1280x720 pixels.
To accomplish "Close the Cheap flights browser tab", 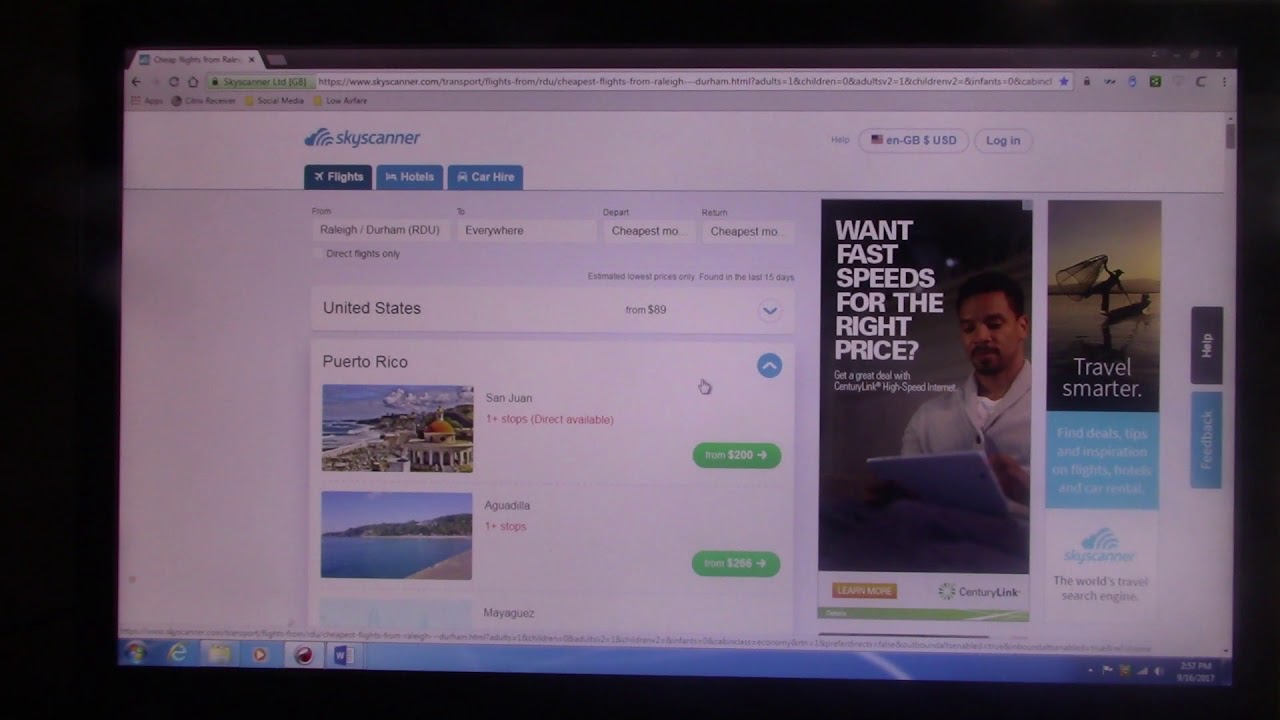I will click(x=252, y=60).
